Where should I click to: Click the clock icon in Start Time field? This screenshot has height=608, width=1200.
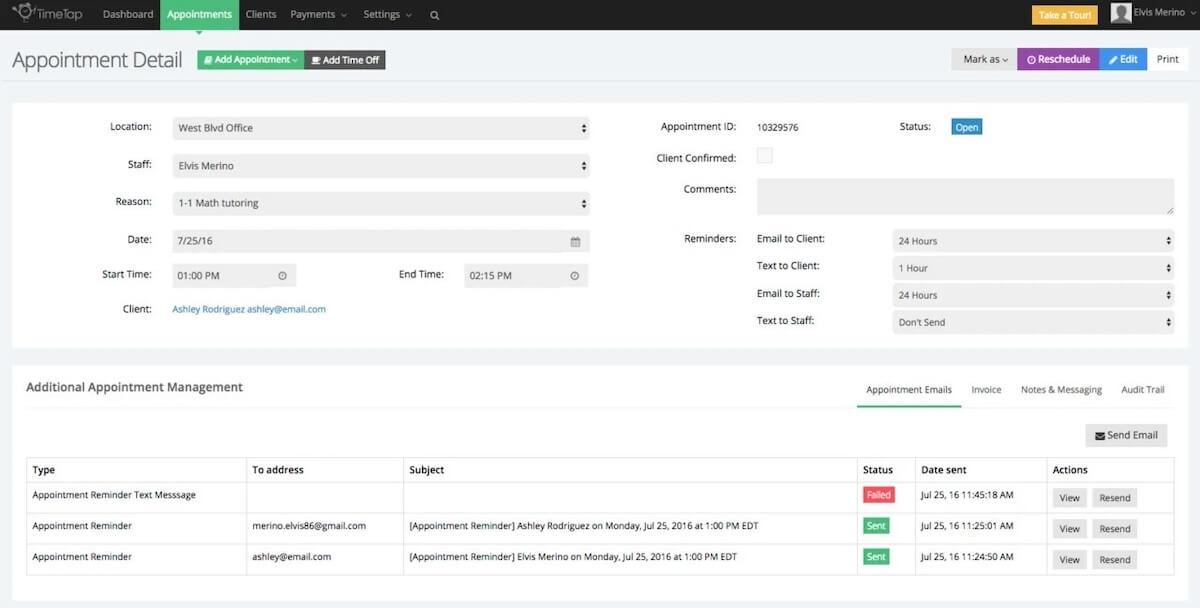282,276
